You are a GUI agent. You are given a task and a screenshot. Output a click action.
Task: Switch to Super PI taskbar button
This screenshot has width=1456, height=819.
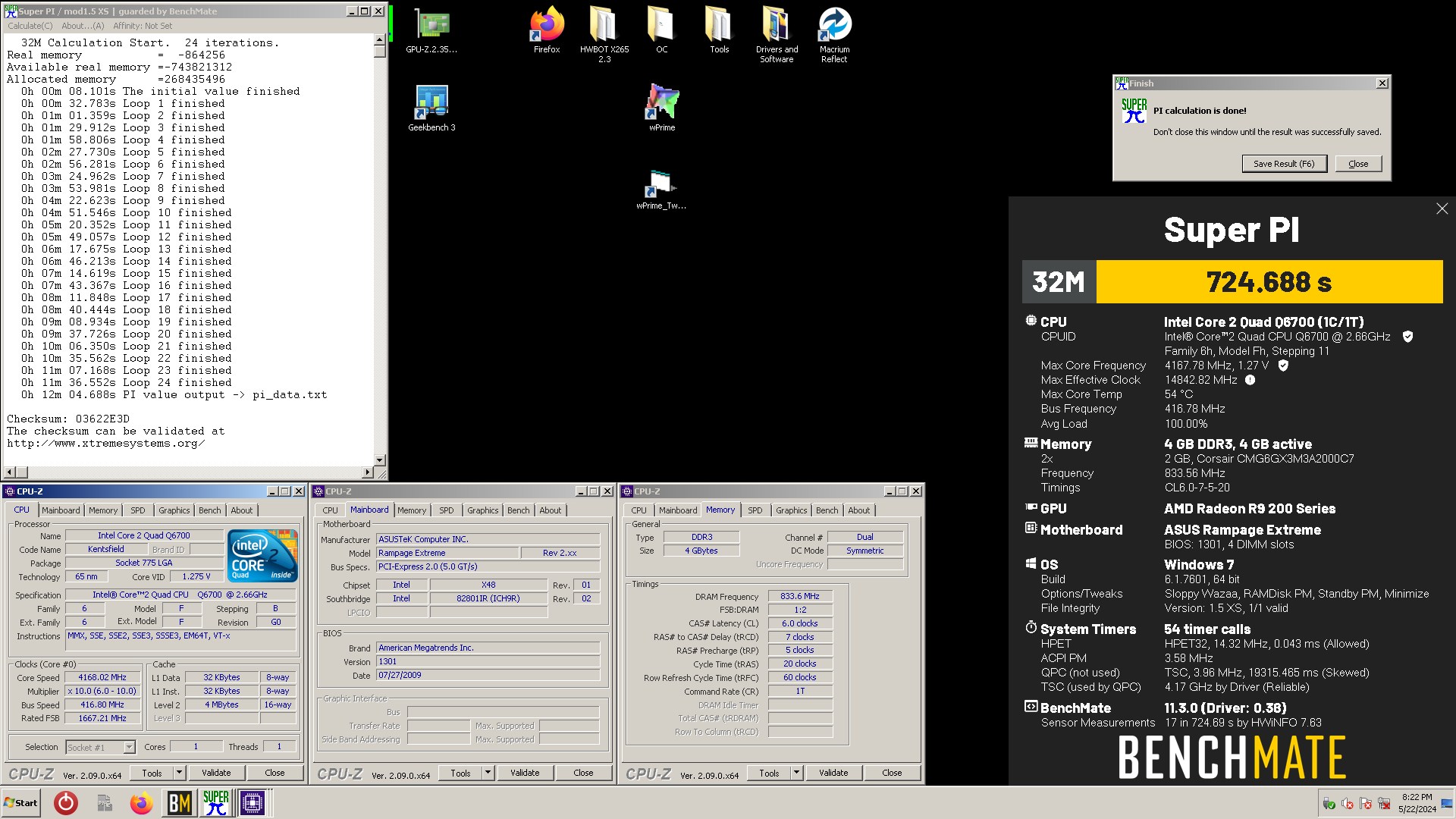pyautogui.click(x=215, y=803)
